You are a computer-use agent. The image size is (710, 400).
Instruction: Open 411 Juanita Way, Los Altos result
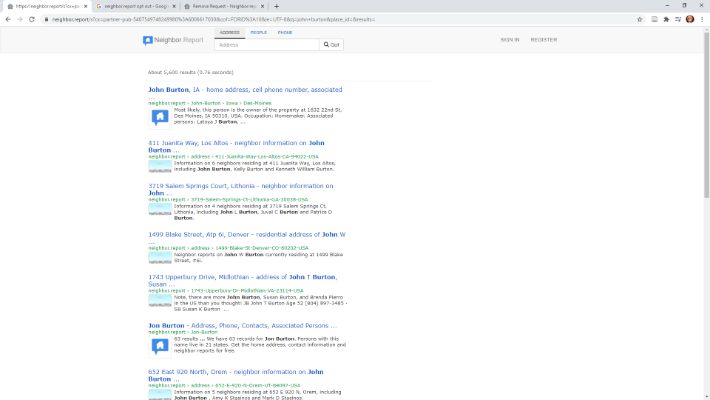236,146
